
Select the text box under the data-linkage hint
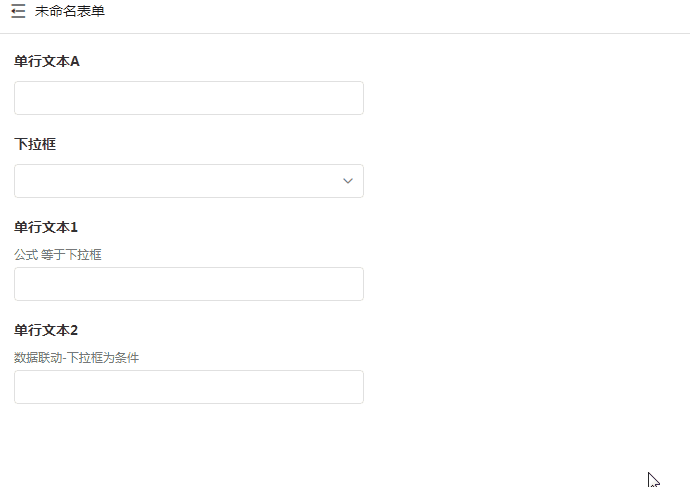[188, 387]
